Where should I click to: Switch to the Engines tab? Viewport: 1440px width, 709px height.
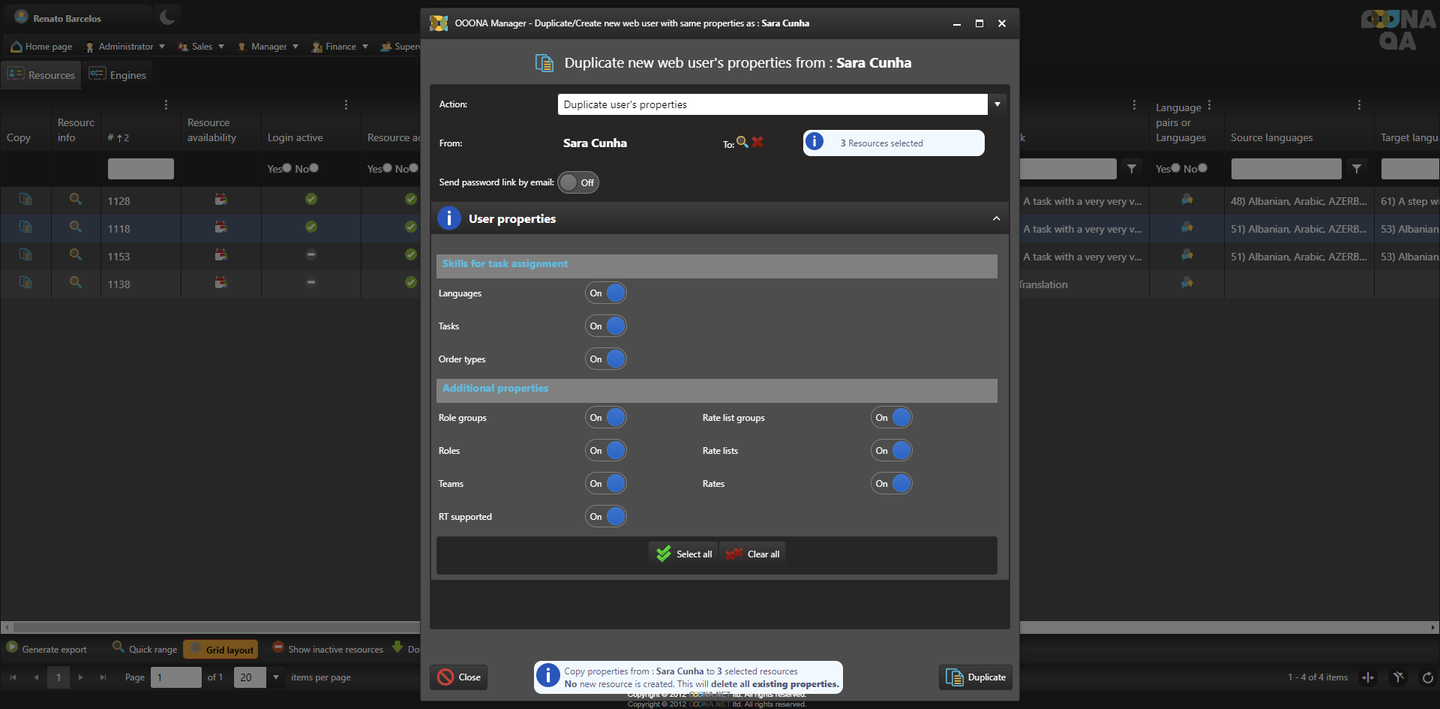point(118,75)
